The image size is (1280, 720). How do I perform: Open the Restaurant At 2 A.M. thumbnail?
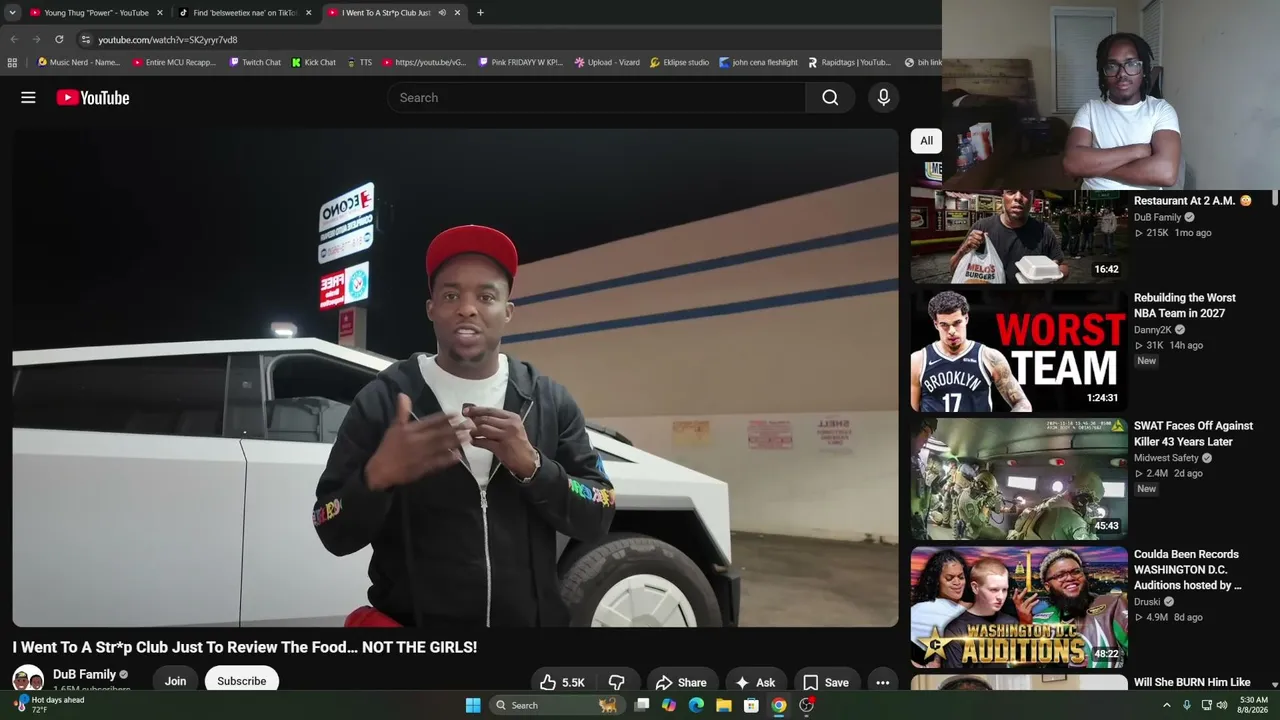tap(1018, 236)
